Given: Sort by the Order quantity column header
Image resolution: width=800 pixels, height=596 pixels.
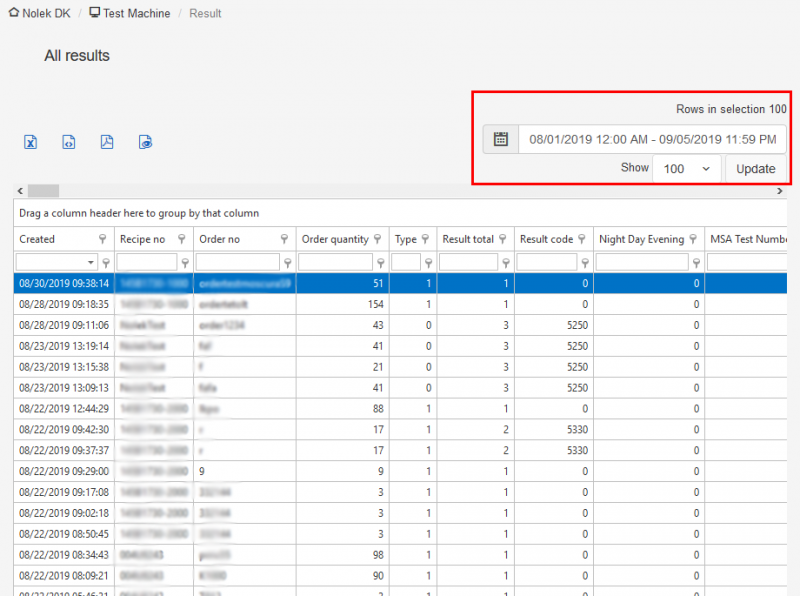Looking at the screenshot, I should pyautogui.click(x=335, y=239).
